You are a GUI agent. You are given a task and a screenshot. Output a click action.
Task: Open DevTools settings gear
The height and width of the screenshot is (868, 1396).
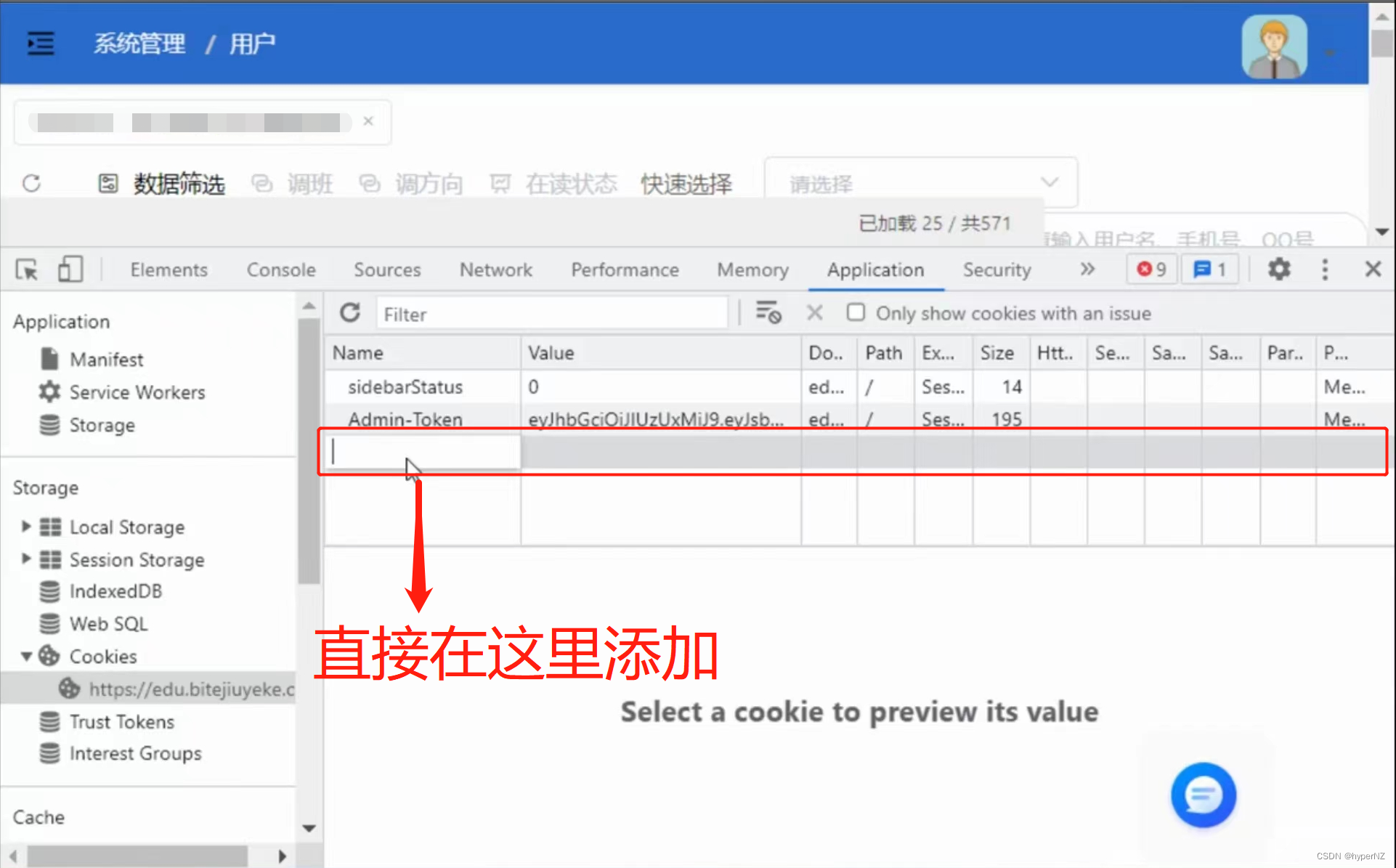click(1278, 269)
